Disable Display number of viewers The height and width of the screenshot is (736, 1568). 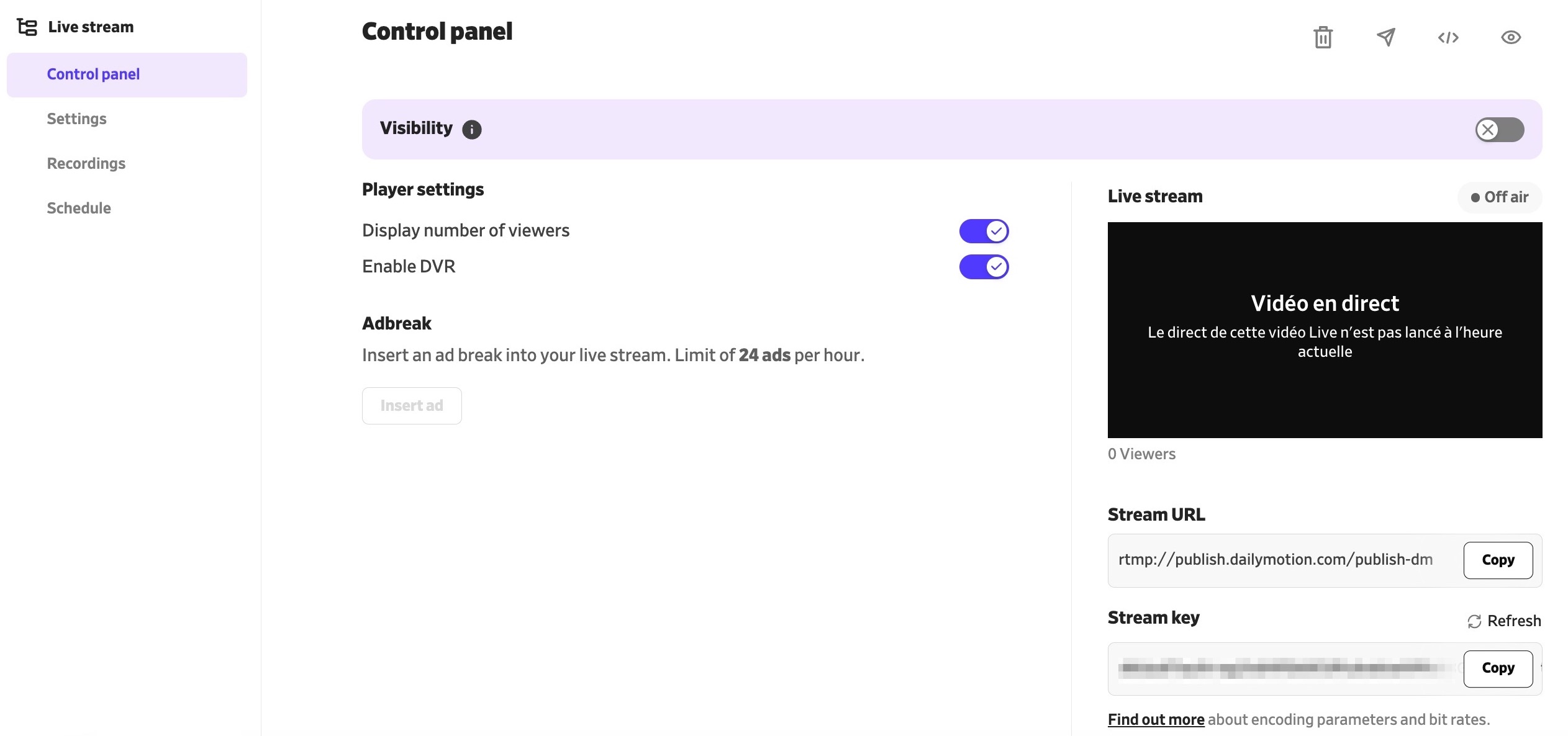pyautogui.click(x=984, y=231)
